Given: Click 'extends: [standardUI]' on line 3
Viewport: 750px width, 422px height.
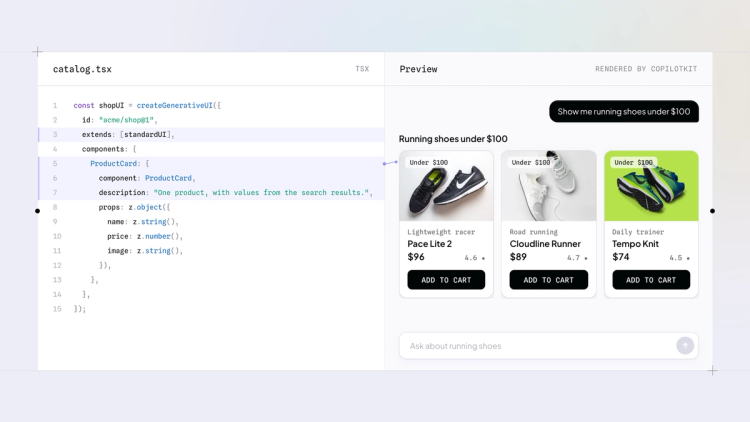Looking at the screenshot, I should coord(128,134).
